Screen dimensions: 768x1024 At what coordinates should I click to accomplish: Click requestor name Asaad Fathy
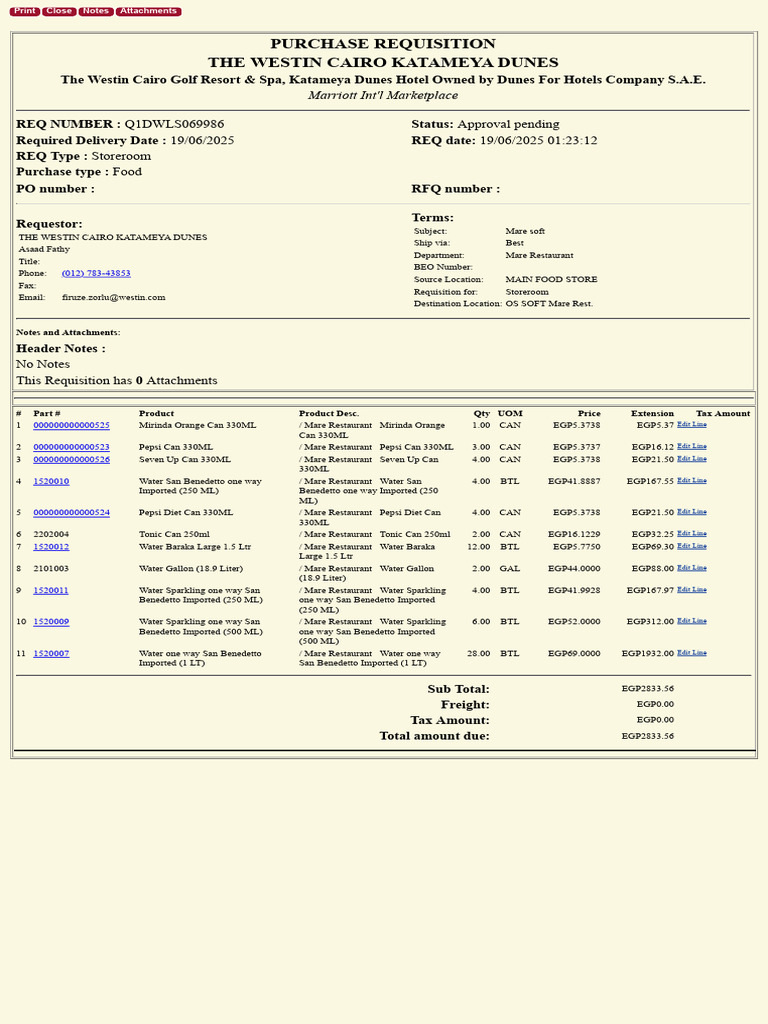[44, 249]
